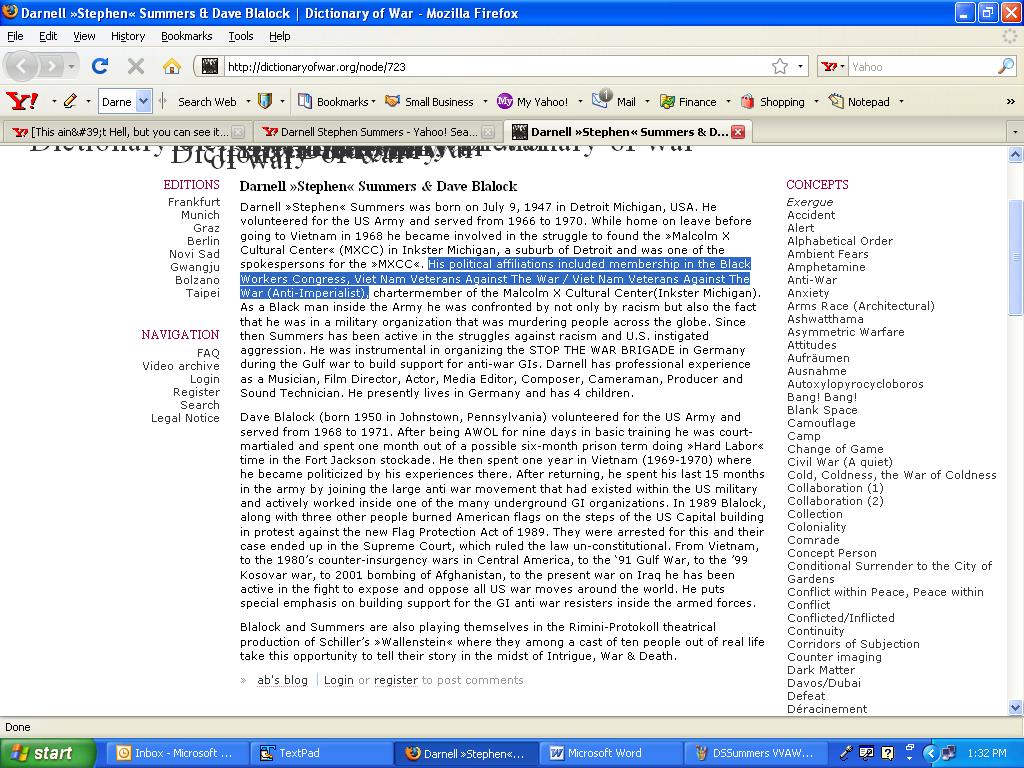Viewport: 1024px width, 768px height.
Task: Click the Stop loading X icon
Action: click(x=136, y=66)
